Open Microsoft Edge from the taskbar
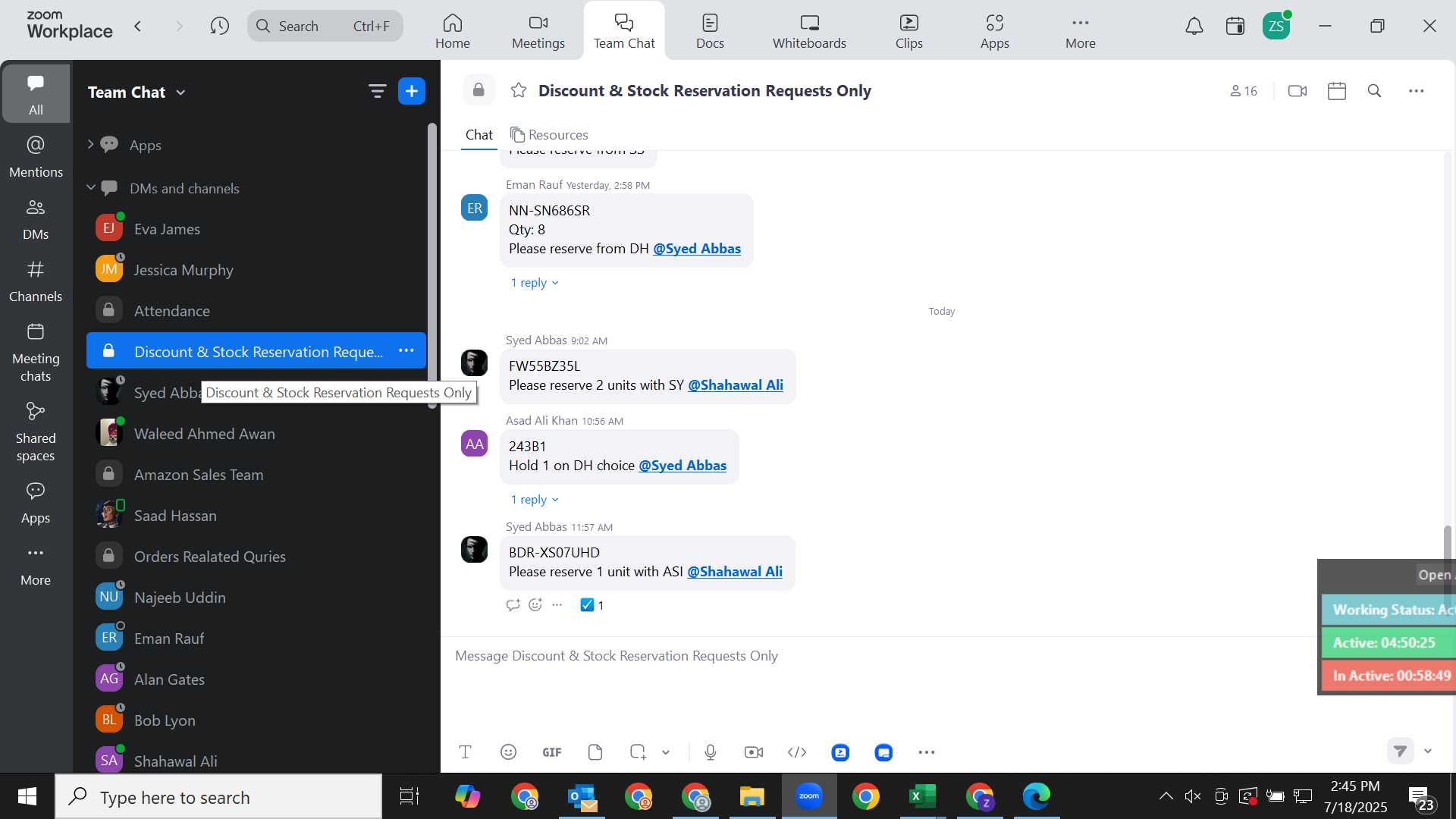The image size is (1456, 819). point(1037,796)
